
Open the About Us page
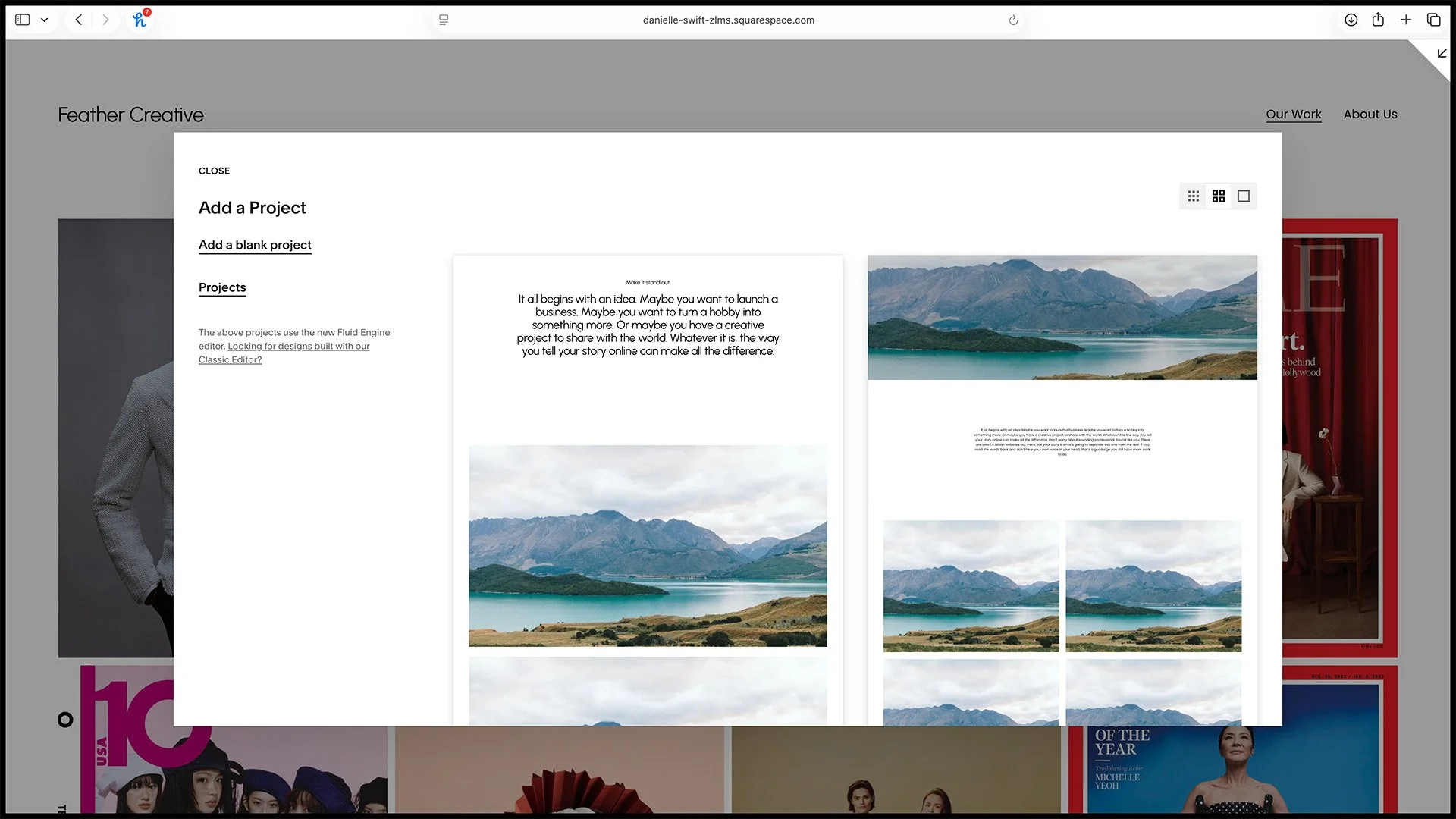1370,114
